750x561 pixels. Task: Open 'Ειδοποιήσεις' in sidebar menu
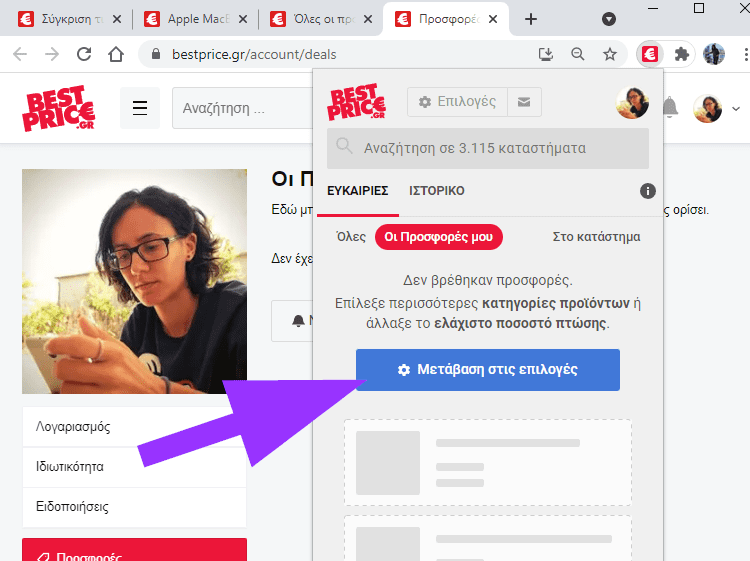pos(134,506)
